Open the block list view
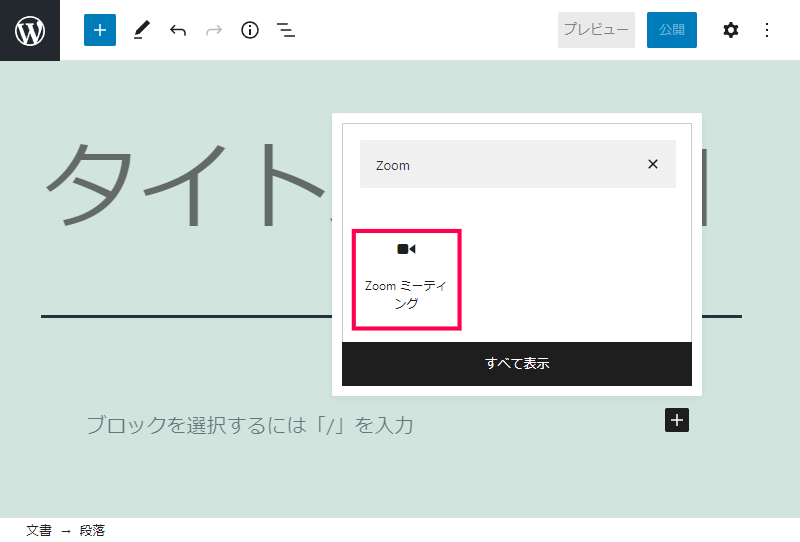This screenshot has height=542, width=800. [286, 30]
